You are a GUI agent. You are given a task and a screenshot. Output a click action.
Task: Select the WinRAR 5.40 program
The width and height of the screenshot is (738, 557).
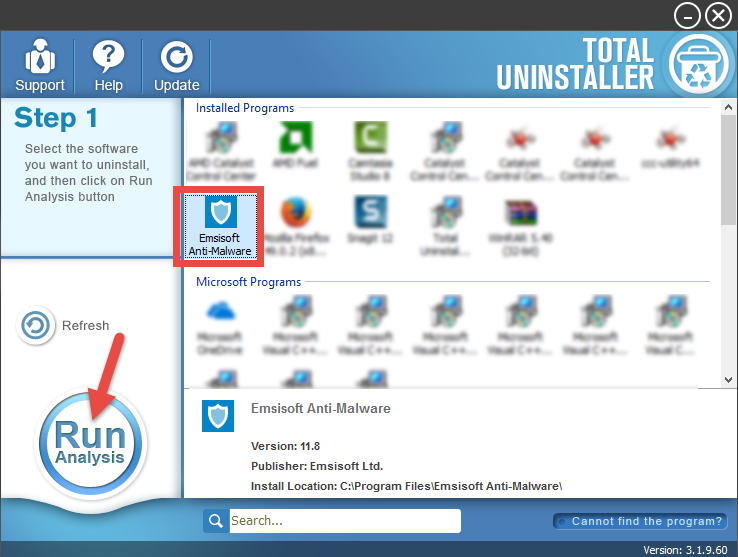tap(520, 226)
